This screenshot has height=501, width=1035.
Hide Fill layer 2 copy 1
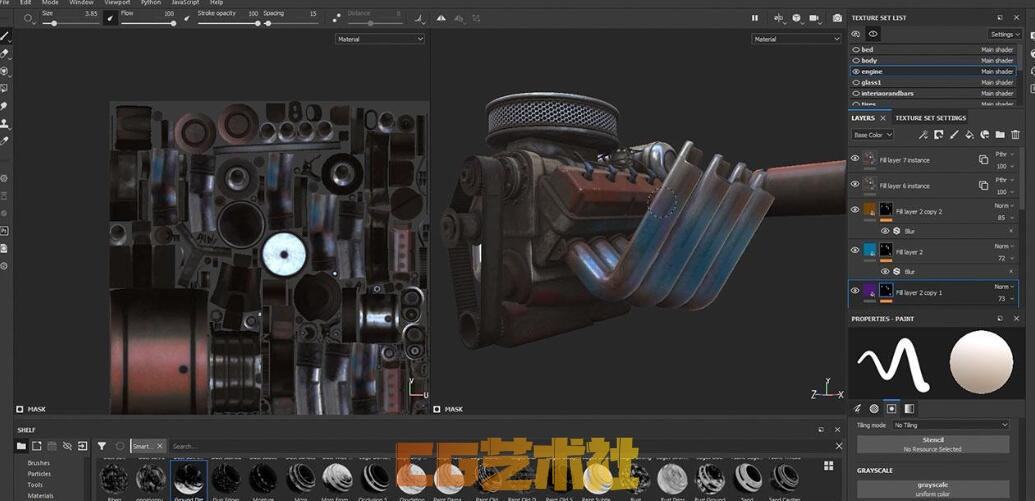(855, 290)
